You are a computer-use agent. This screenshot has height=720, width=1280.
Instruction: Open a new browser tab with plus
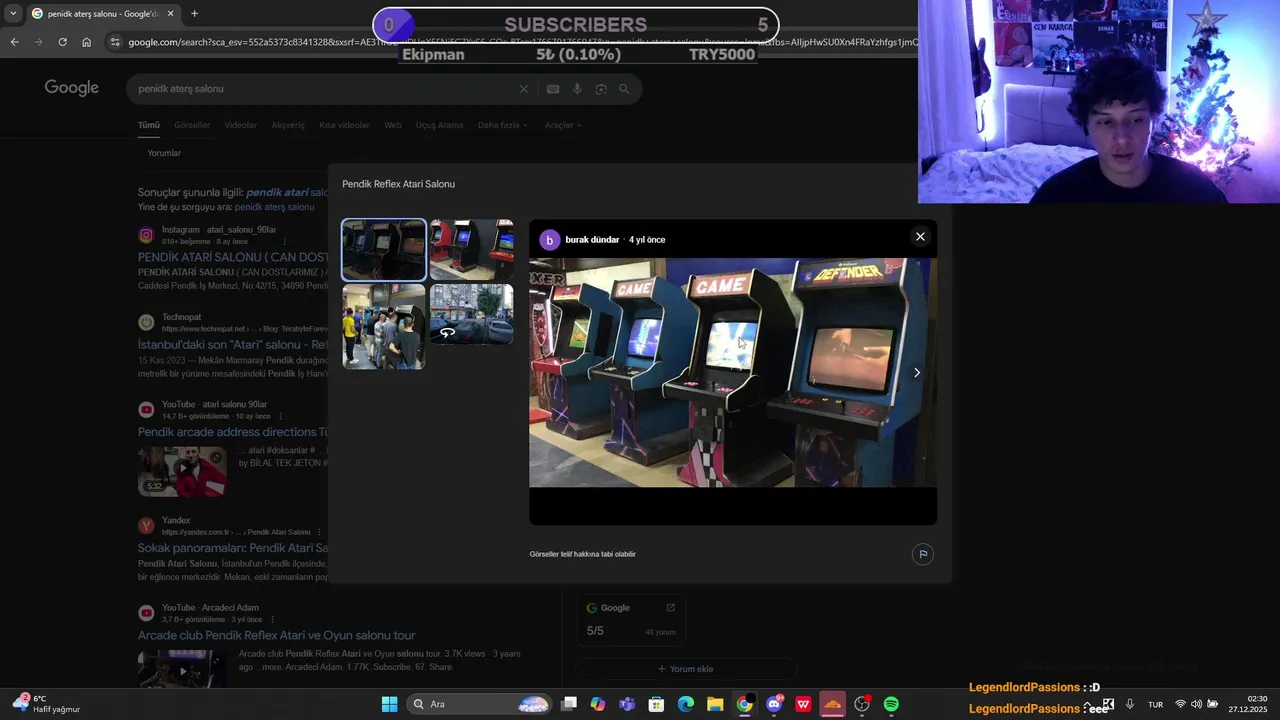point(194,14)
